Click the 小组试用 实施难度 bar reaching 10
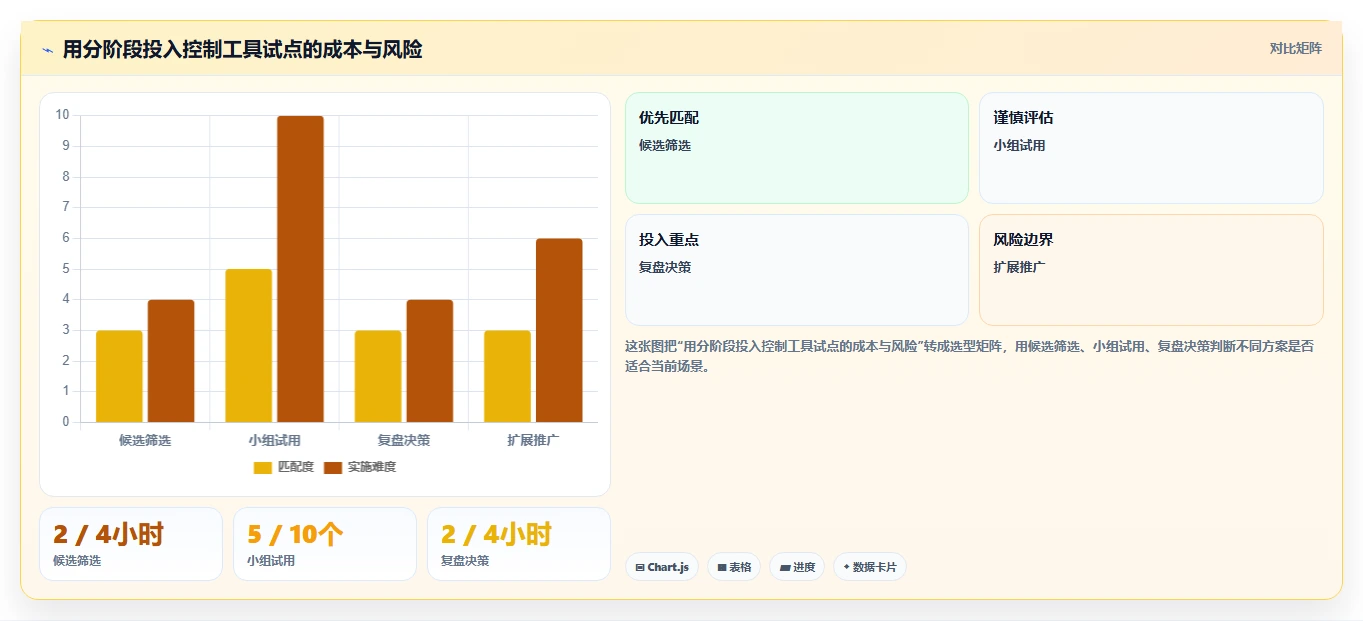 [x=300, y=269]
